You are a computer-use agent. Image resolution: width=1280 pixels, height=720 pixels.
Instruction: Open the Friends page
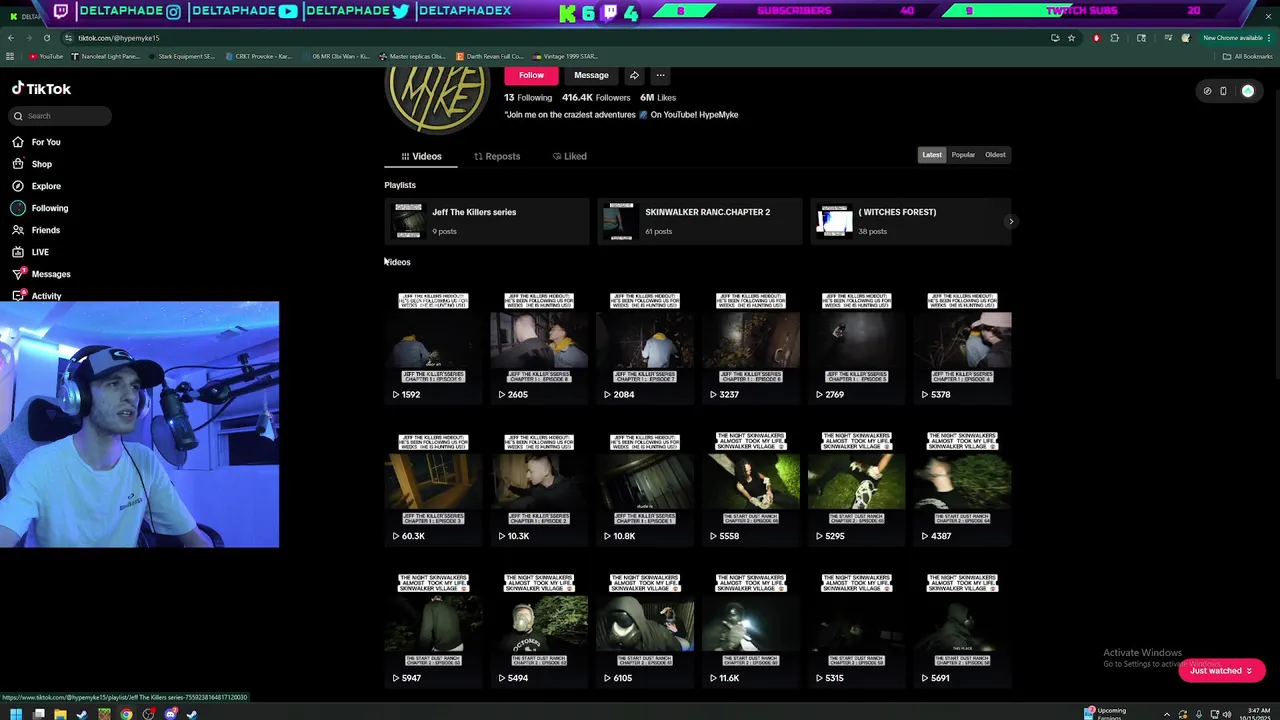pyautogui.click(x=36, y=230)
